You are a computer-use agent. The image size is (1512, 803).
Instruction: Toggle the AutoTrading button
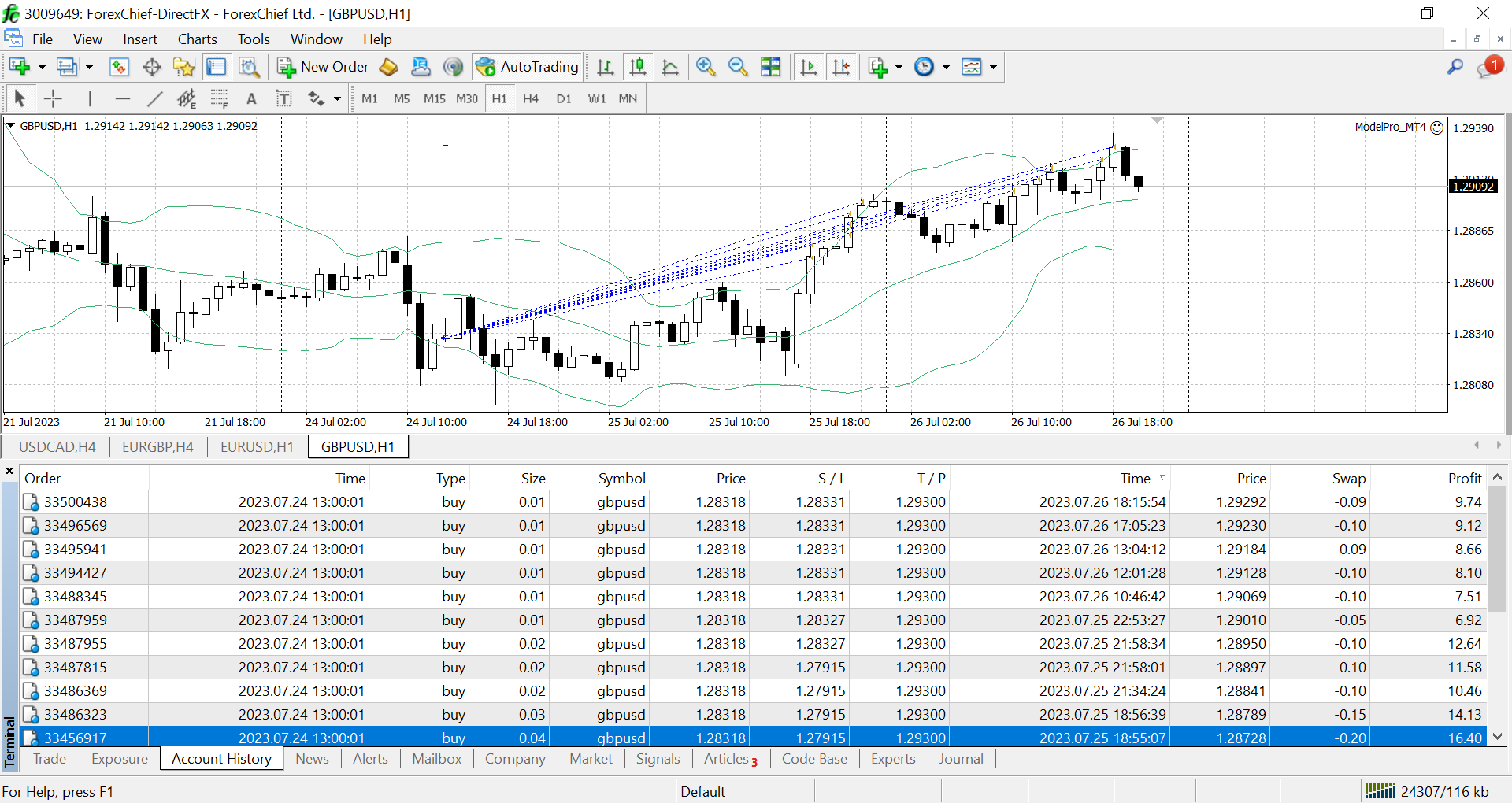(x=528, y=67)
